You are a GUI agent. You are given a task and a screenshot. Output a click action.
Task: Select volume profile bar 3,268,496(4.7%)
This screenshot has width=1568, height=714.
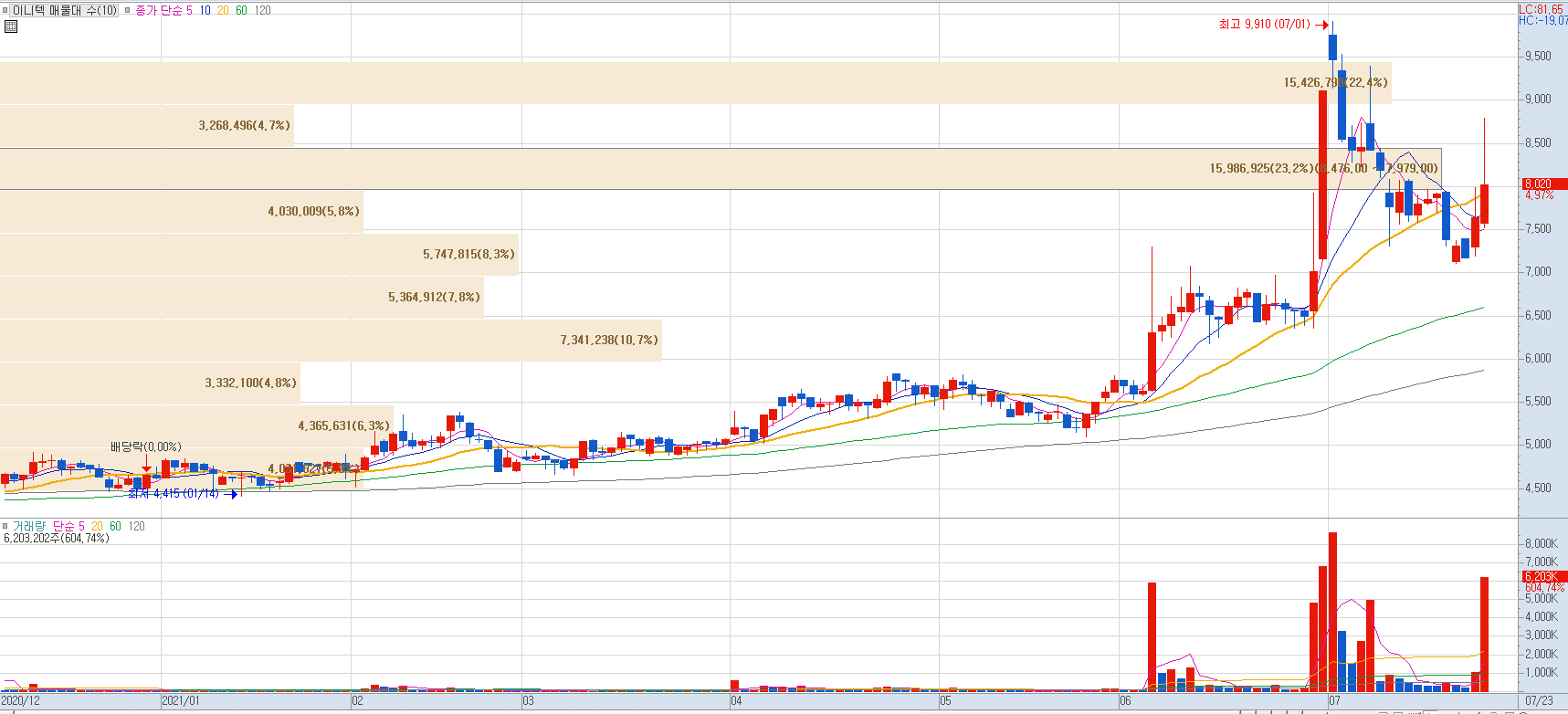point(147,126)
